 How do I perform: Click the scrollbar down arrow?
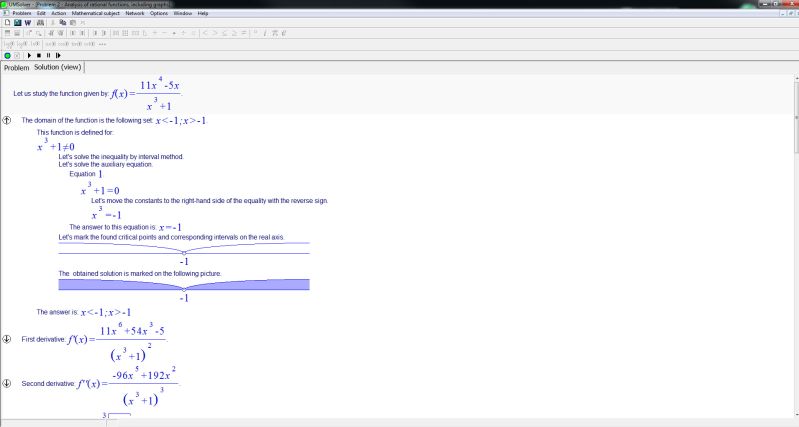pyautogui.click(x=796, y=415)
